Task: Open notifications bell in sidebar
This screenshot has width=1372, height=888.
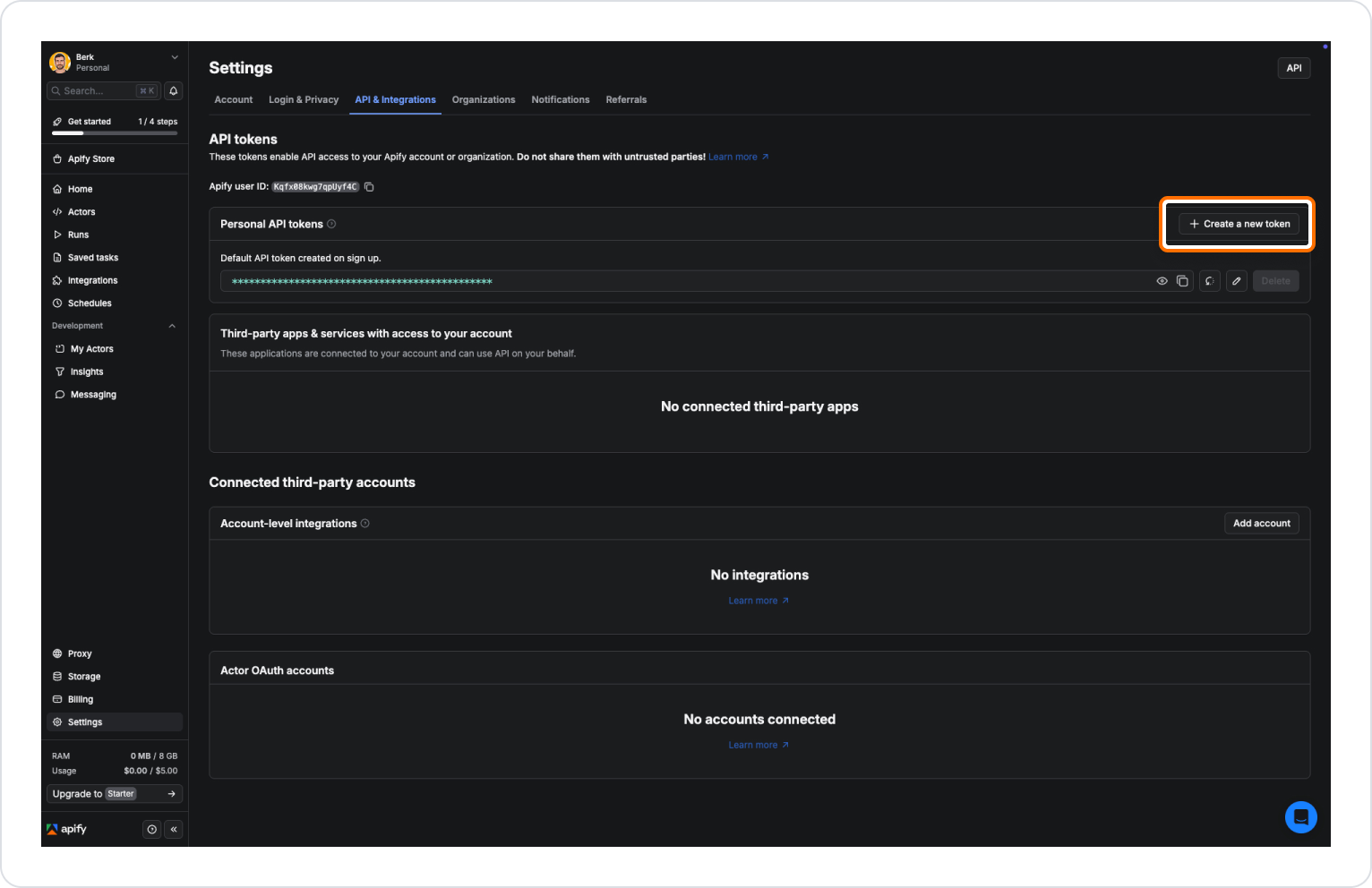Action: coord(174,90)
